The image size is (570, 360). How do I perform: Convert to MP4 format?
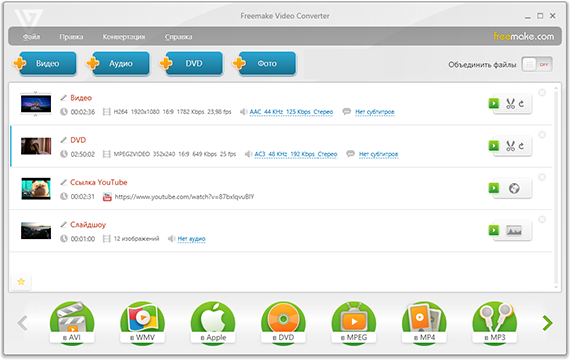[x=425, y=323]
